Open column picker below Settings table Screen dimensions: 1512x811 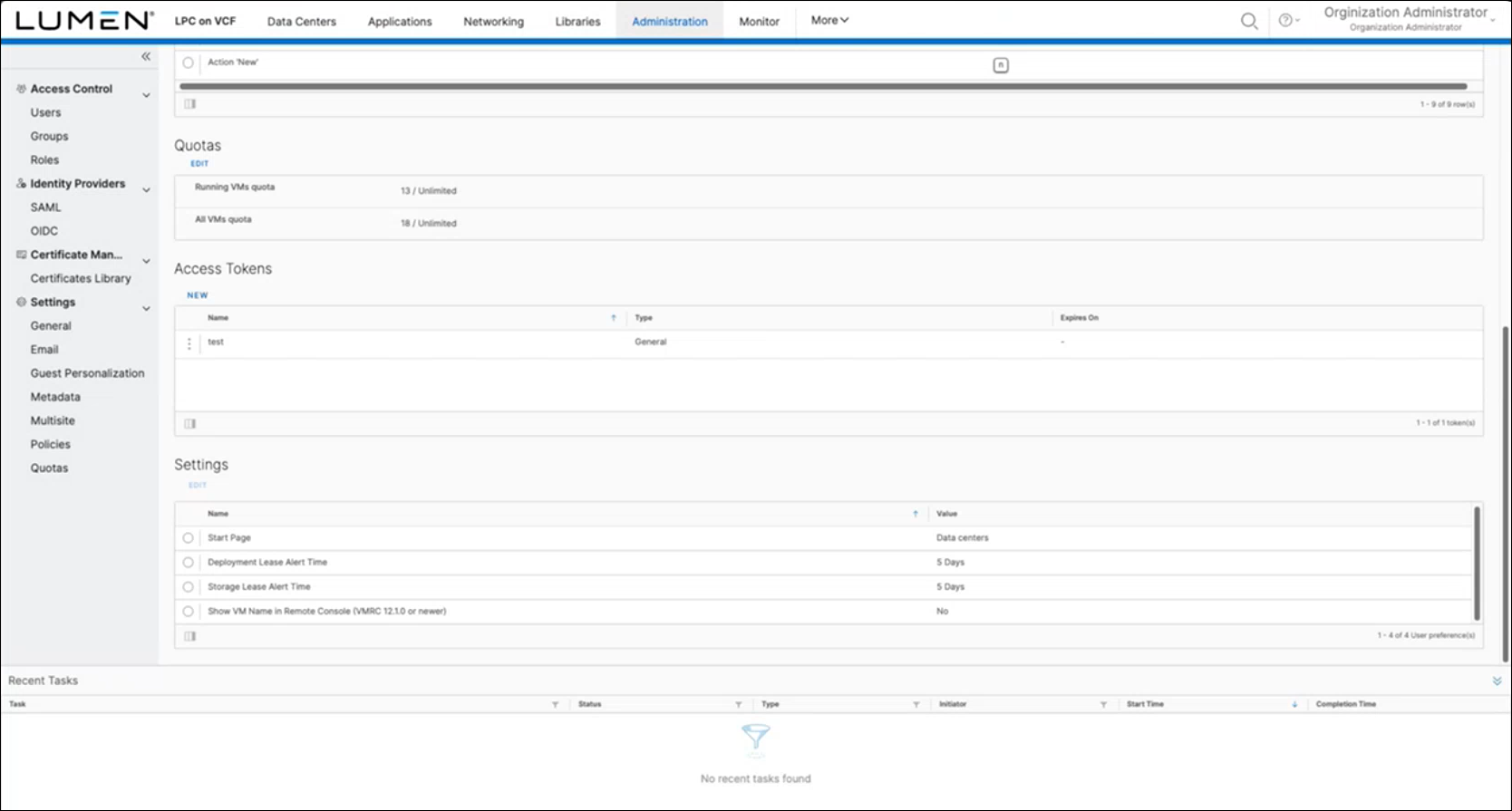(x=190, y=636)
